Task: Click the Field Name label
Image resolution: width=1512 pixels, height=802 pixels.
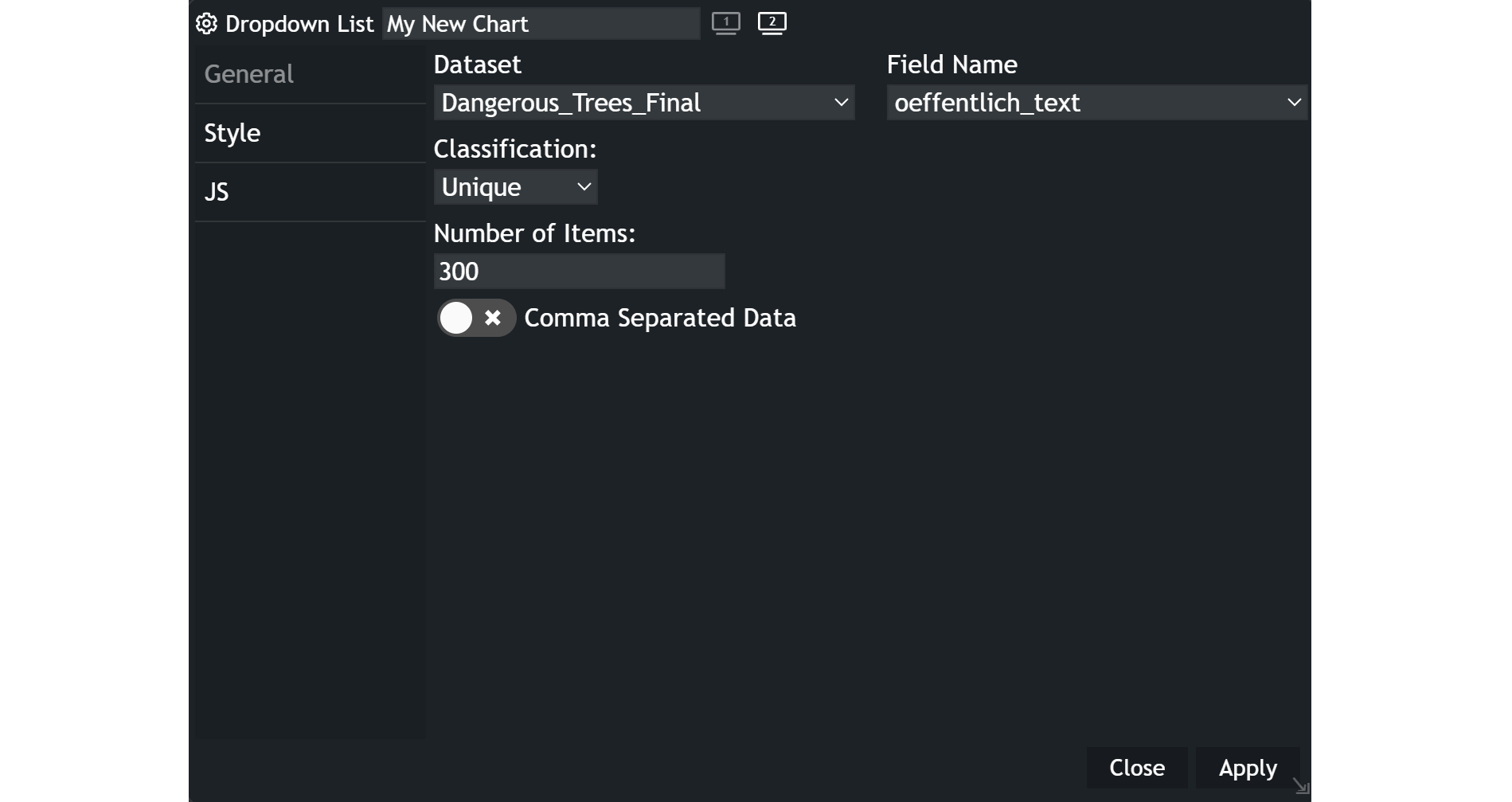Action: pyautogui.click(x=951, y=65)
